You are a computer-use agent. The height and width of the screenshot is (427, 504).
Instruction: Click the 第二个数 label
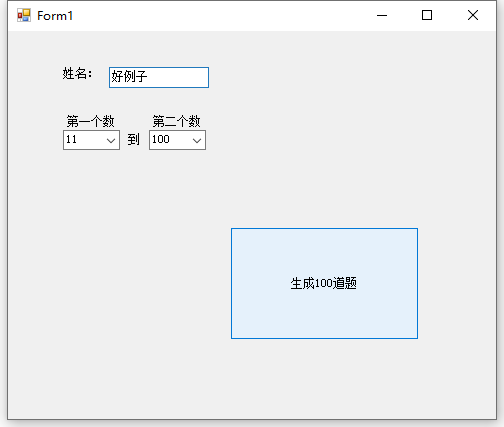point(176,121)
